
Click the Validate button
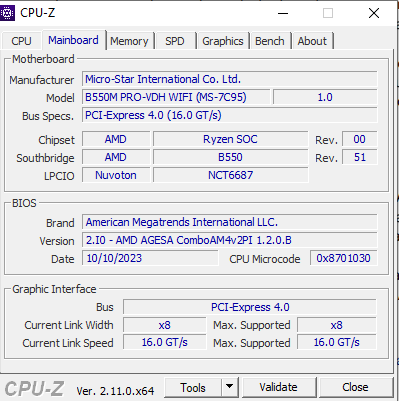278,387
